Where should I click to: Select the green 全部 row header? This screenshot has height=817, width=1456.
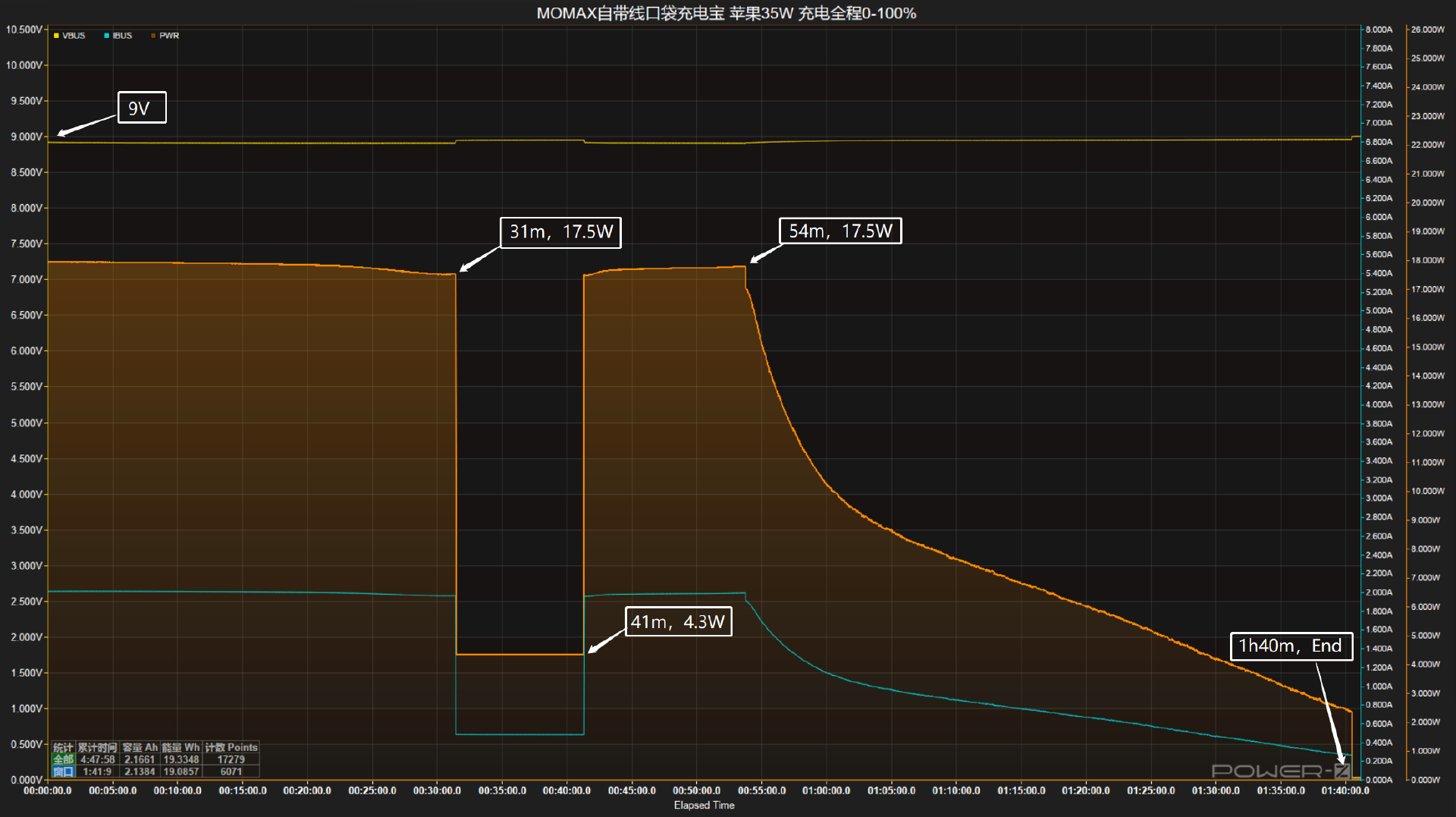tap(63, 759)
